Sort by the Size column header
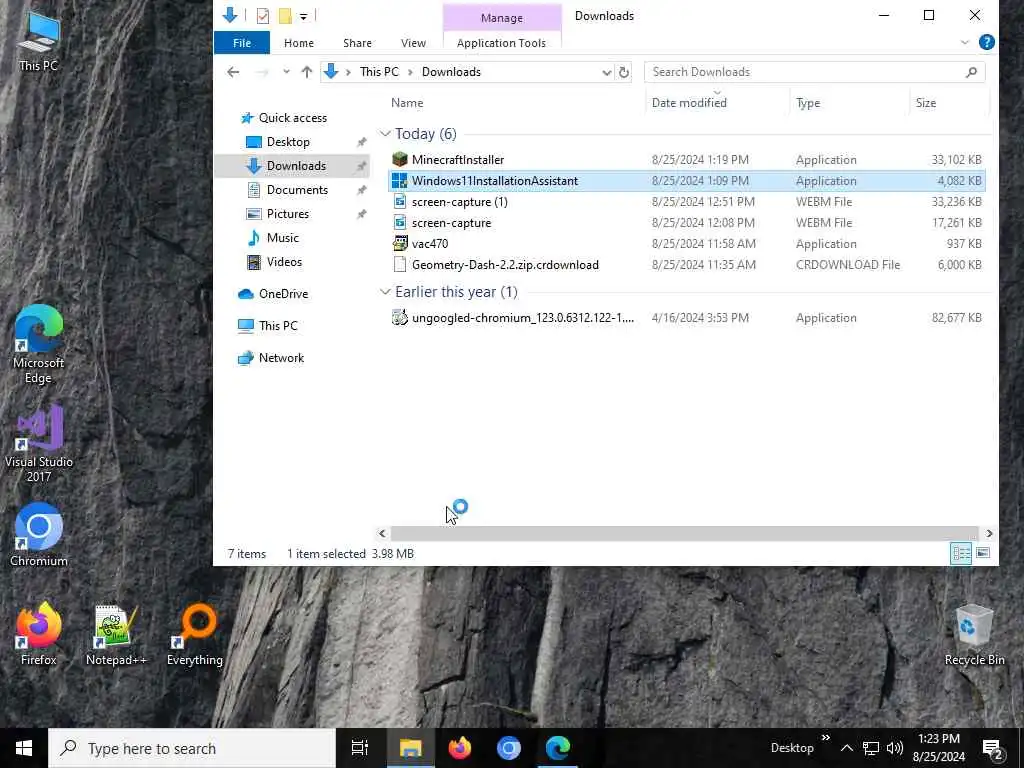The height and width of the screenshot is (768, 1024). pyautogui.click(x=925, y=103)
